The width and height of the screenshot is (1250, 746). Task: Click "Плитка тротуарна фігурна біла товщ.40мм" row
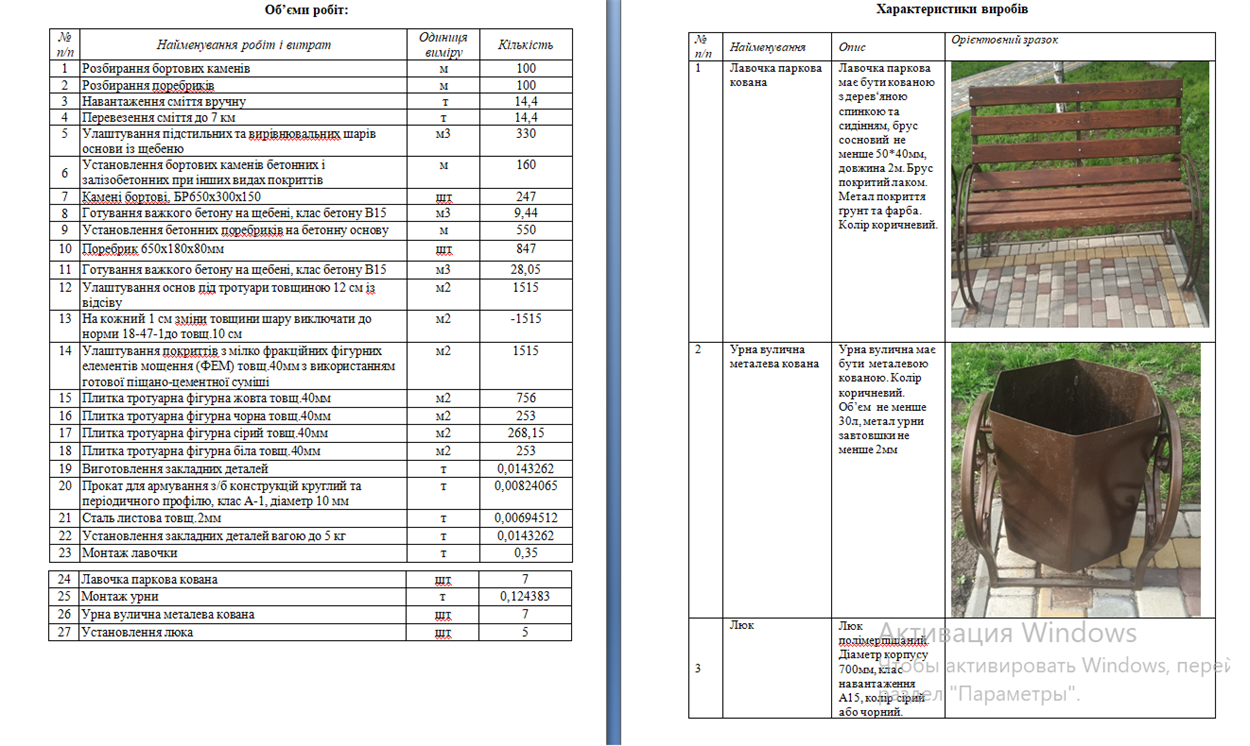tap(310, 451)
